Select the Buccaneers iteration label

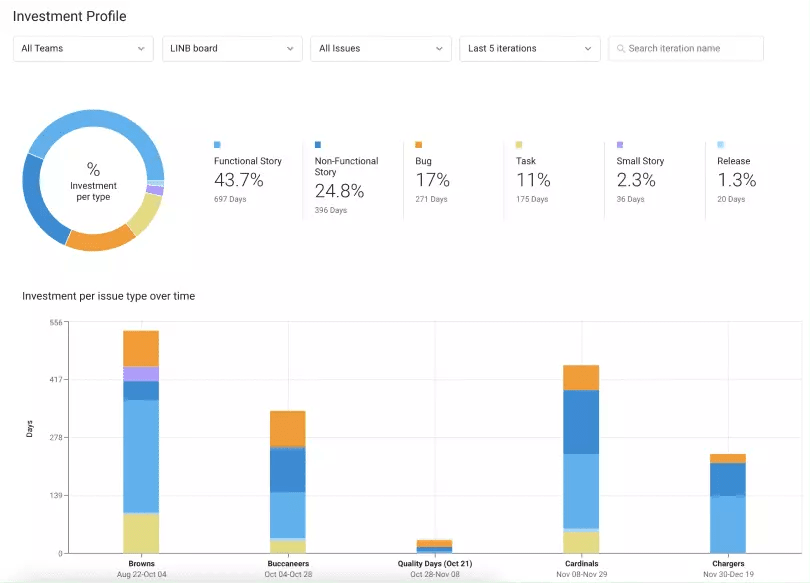coord(288,564)
